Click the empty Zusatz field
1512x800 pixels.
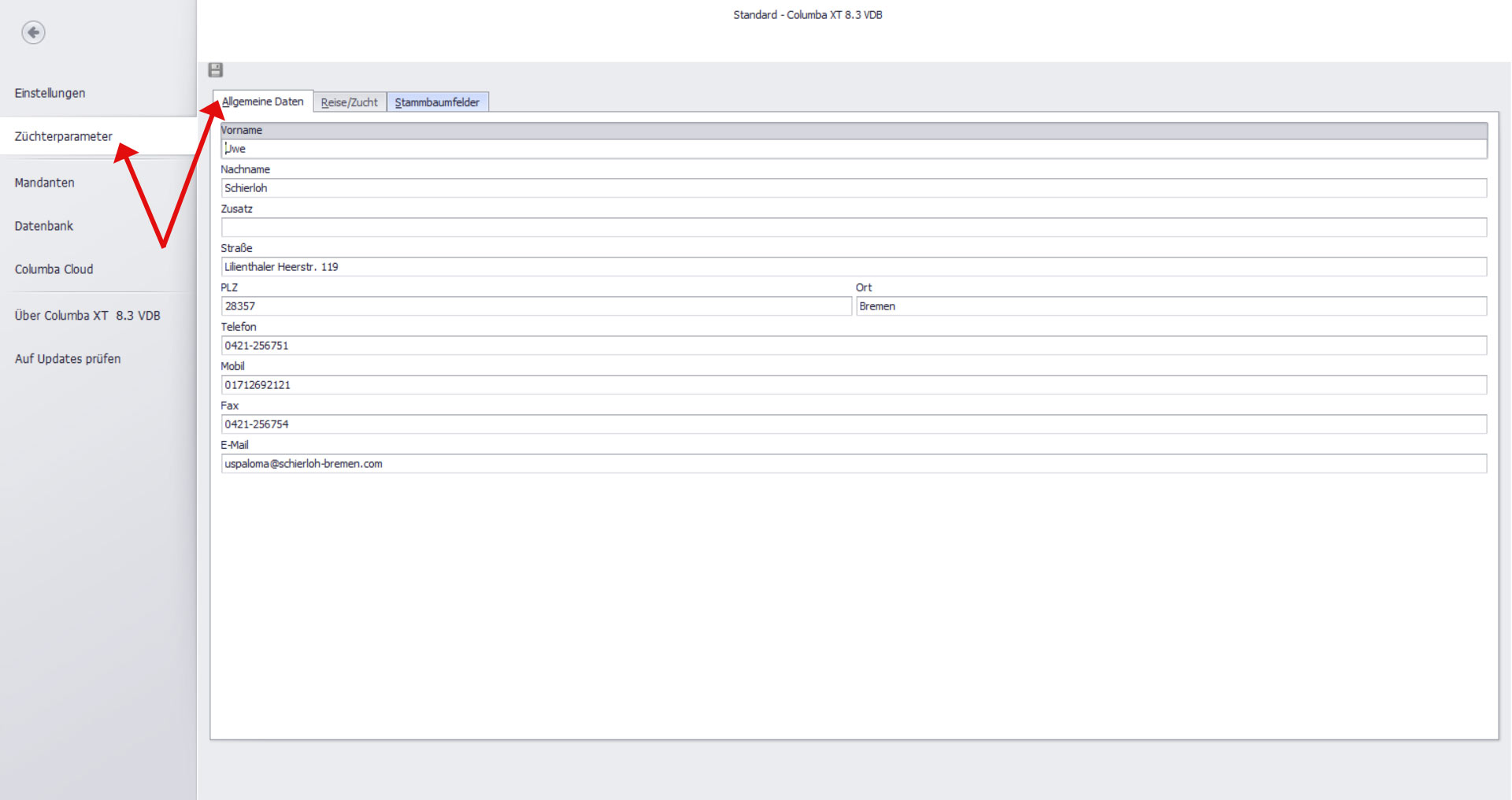click(854, 228)
